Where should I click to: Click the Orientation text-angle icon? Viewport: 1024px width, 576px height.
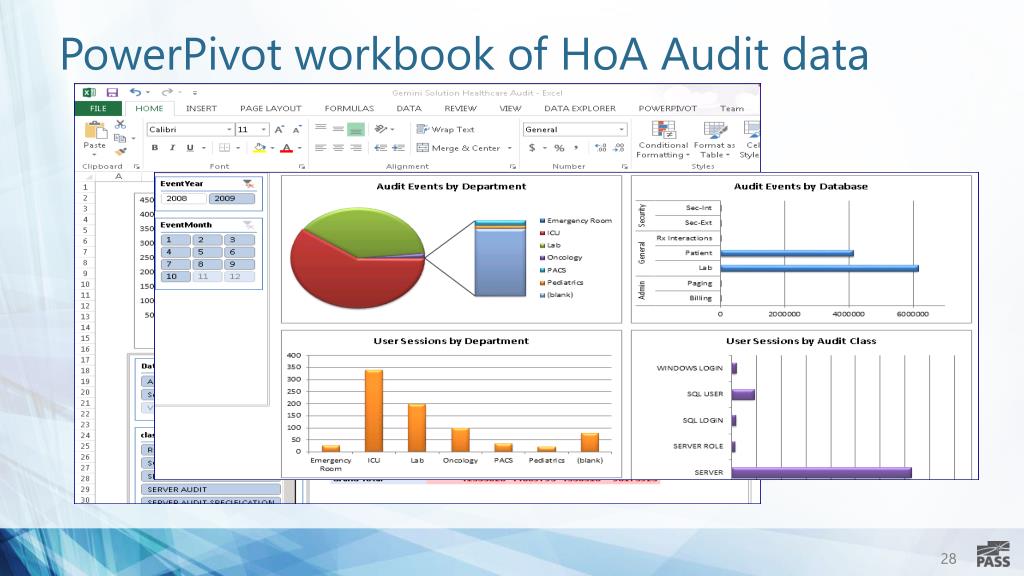(381, 129)
